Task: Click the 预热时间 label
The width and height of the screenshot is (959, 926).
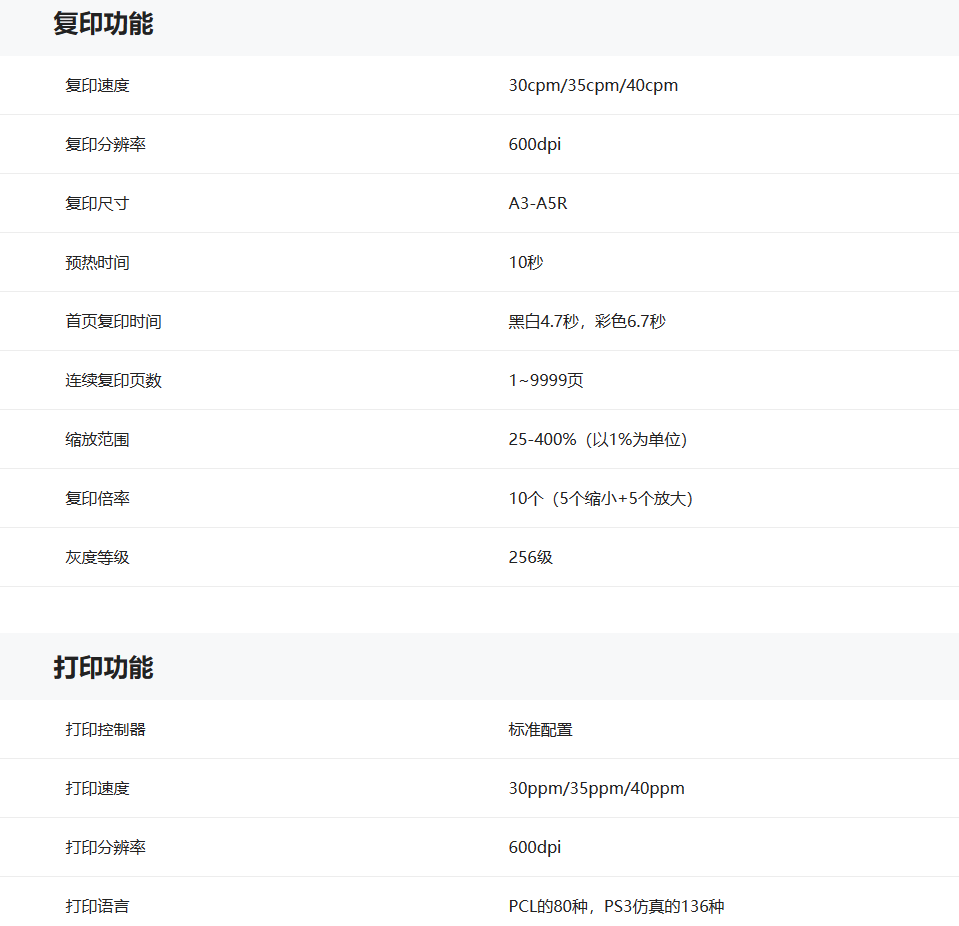Action: click(x=97, y=263)
